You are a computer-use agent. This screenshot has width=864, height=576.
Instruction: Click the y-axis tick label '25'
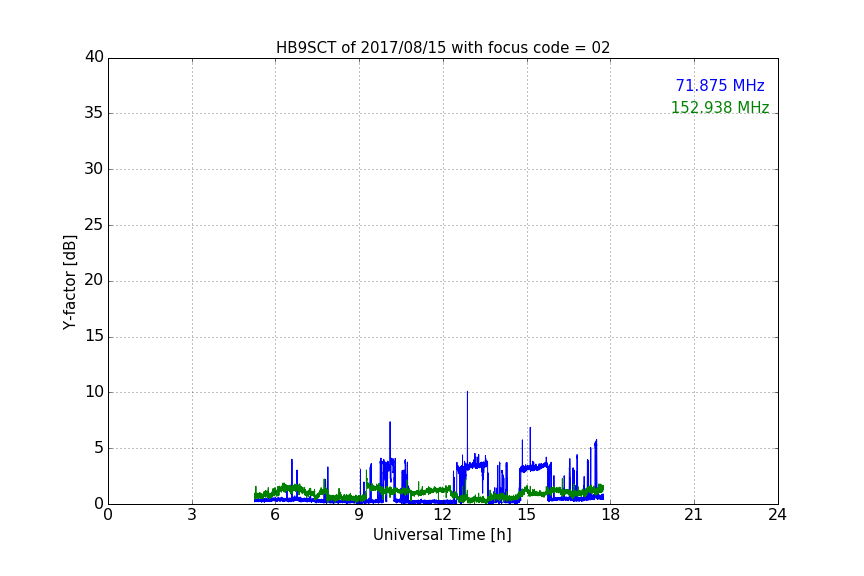pyautogui.click(x=94, y=224)
